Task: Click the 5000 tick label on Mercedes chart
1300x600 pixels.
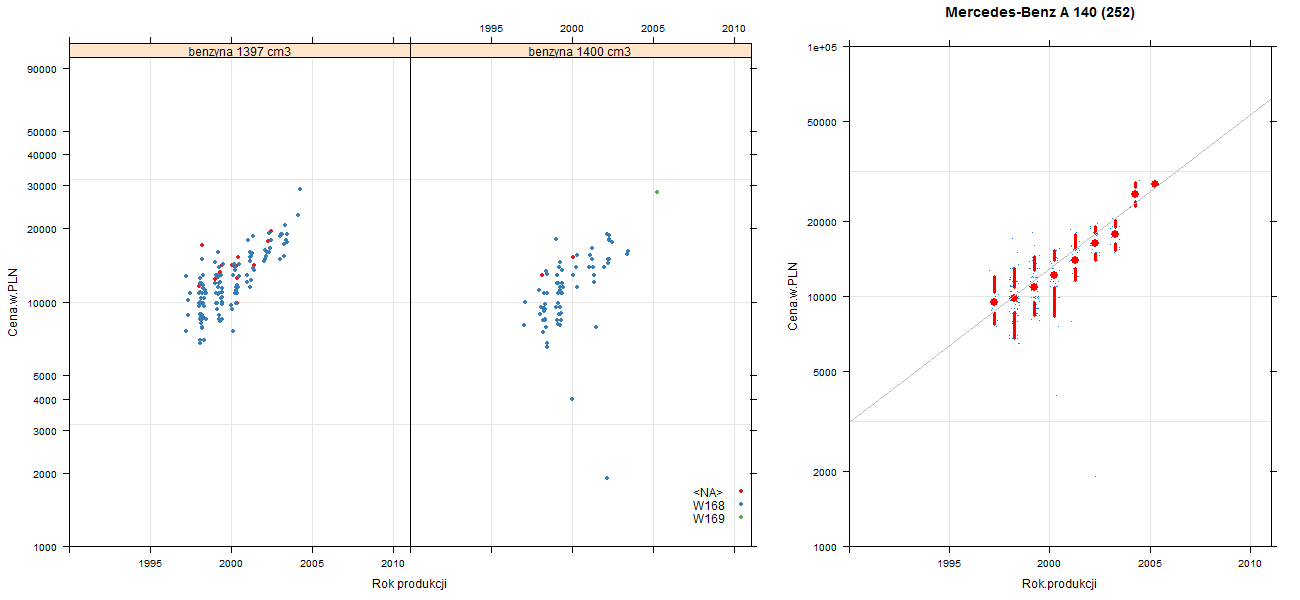Action: pyautogui.click(x=825, y=372)
